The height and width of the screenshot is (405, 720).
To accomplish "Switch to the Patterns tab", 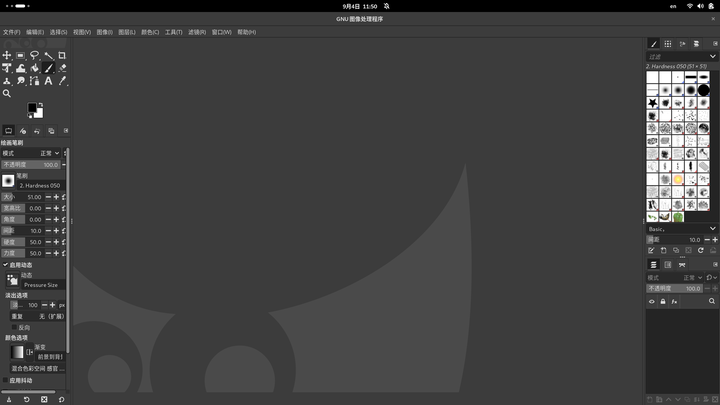I will [668, 44].
